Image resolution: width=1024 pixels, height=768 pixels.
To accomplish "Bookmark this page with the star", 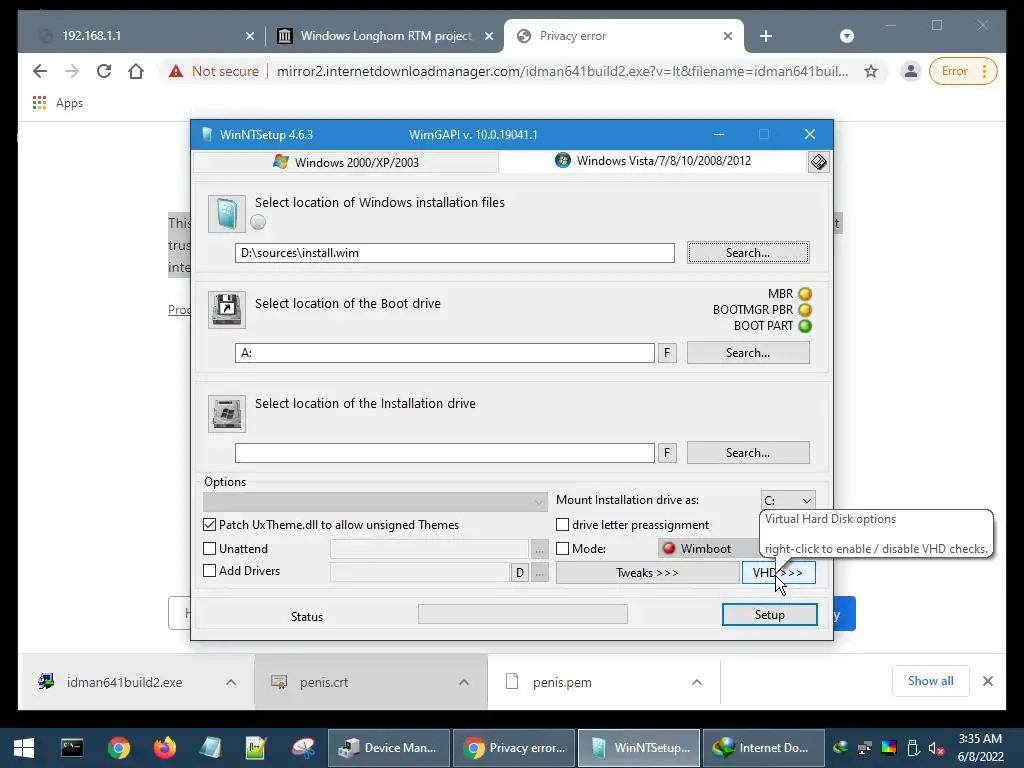I will click(871, 71).
